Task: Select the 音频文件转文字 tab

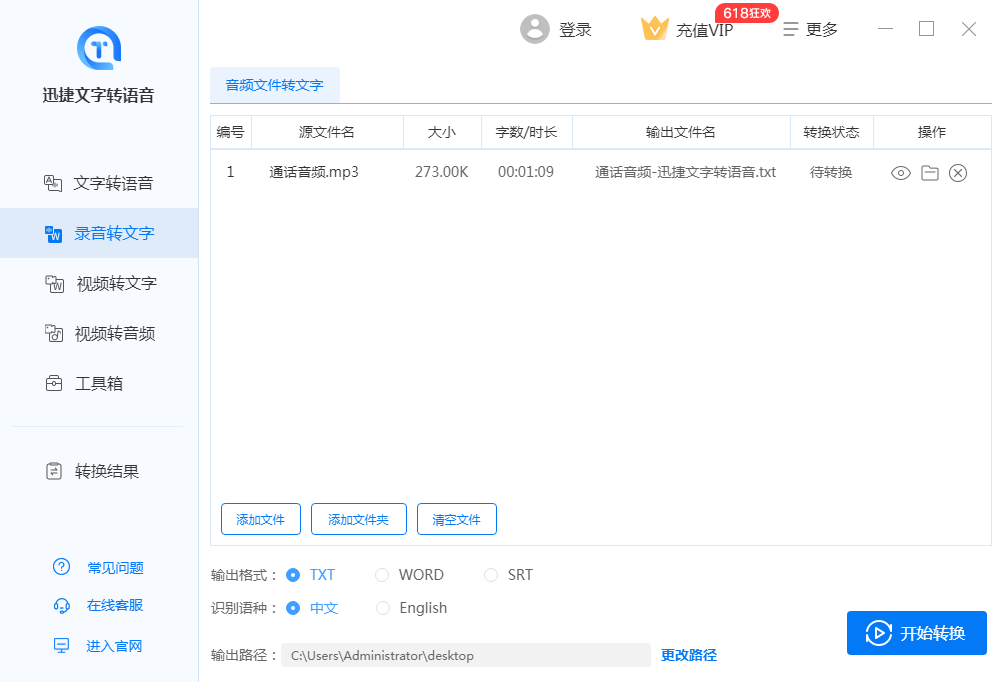Action: (x=274, y=85)
